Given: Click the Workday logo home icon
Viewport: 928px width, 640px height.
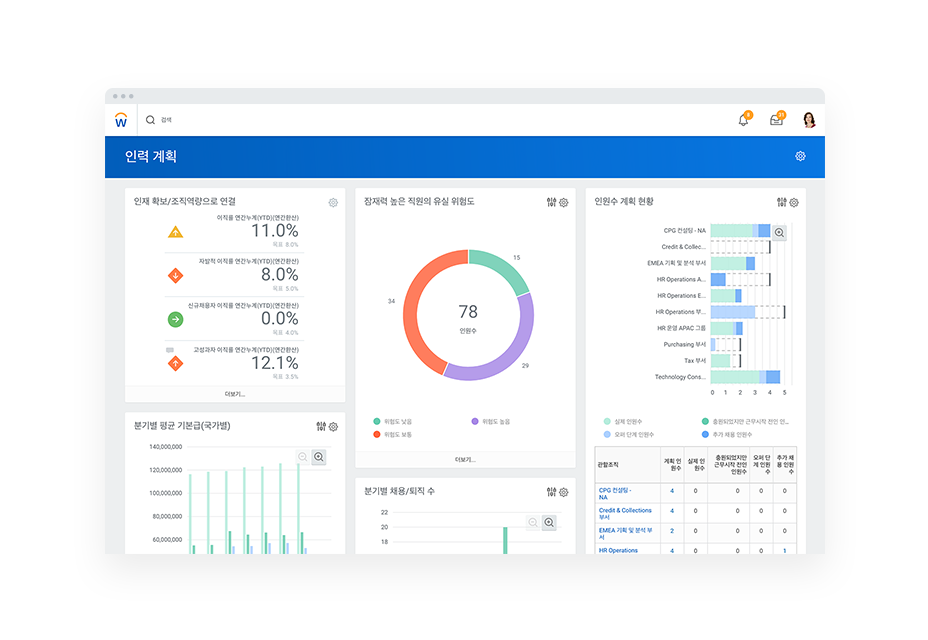Looking at the screenshot, I should click(x=121, y=120).
